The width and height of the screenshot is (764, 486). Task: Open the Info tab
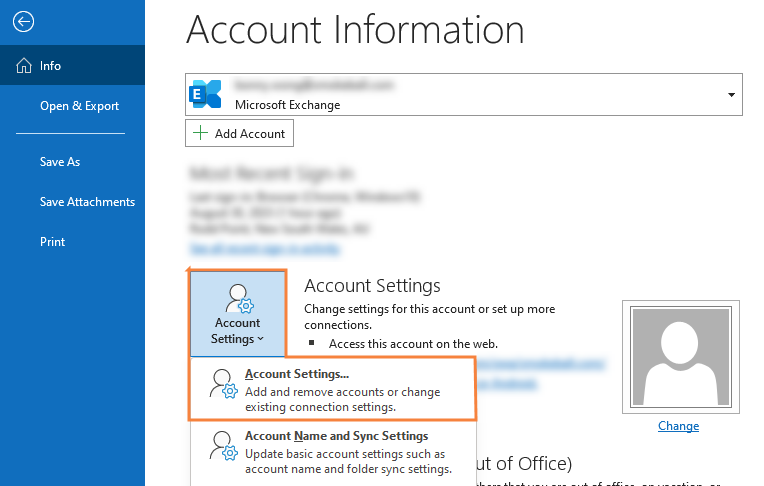pyautogui.click(x=72, y=65)
